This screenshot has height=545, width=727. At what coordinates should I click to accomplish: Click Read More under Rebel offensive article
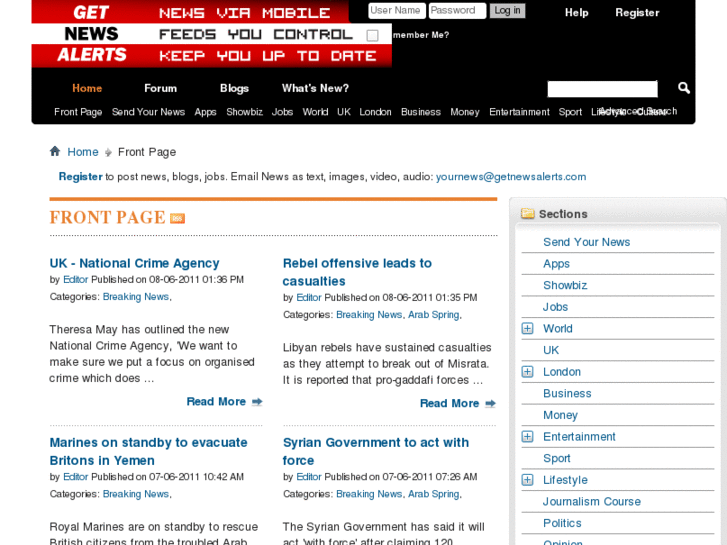[449, 404]
